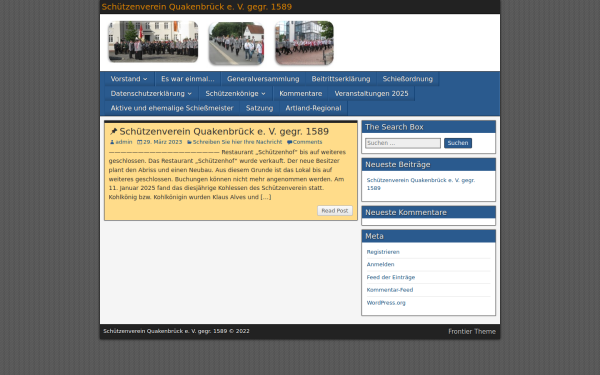Open the Generalversammlung page
The image size is (600, 375).
tap(263, 79)
